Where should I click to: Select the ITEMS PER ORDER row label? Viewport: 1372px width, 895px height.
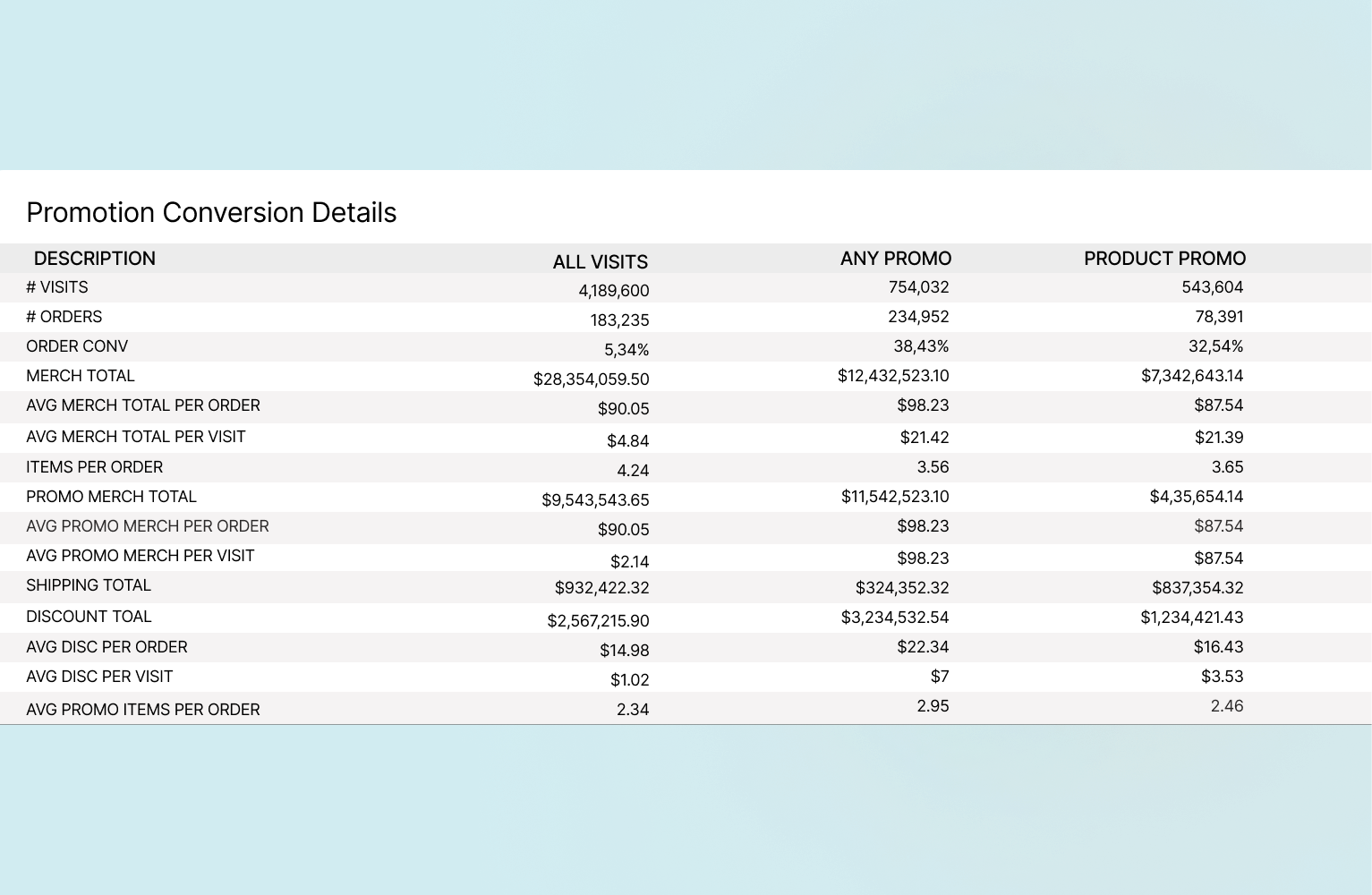95,467
